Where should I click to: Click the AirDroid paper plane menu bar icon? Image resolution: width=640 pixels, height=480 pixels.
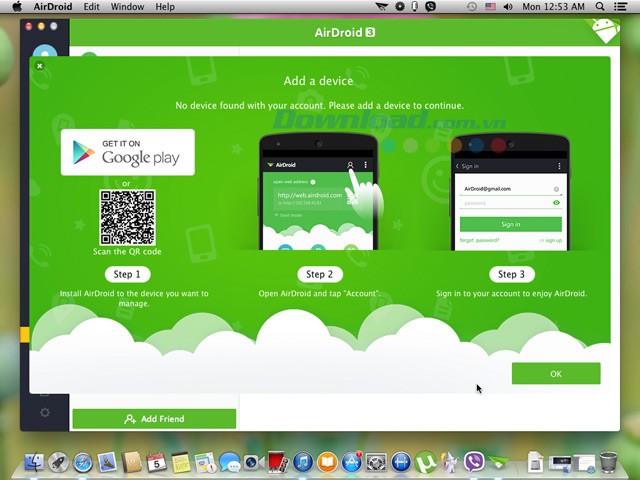[381, 7]
